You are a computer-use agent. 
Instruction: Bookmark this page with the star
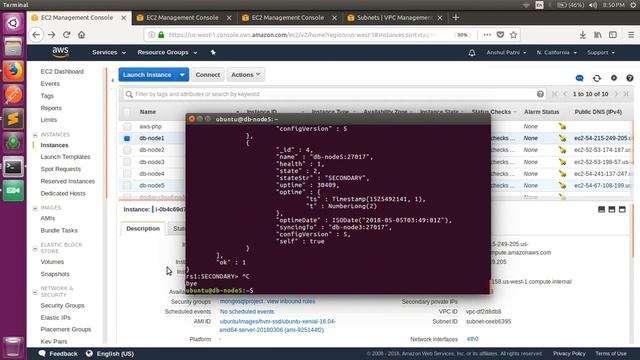513,35
